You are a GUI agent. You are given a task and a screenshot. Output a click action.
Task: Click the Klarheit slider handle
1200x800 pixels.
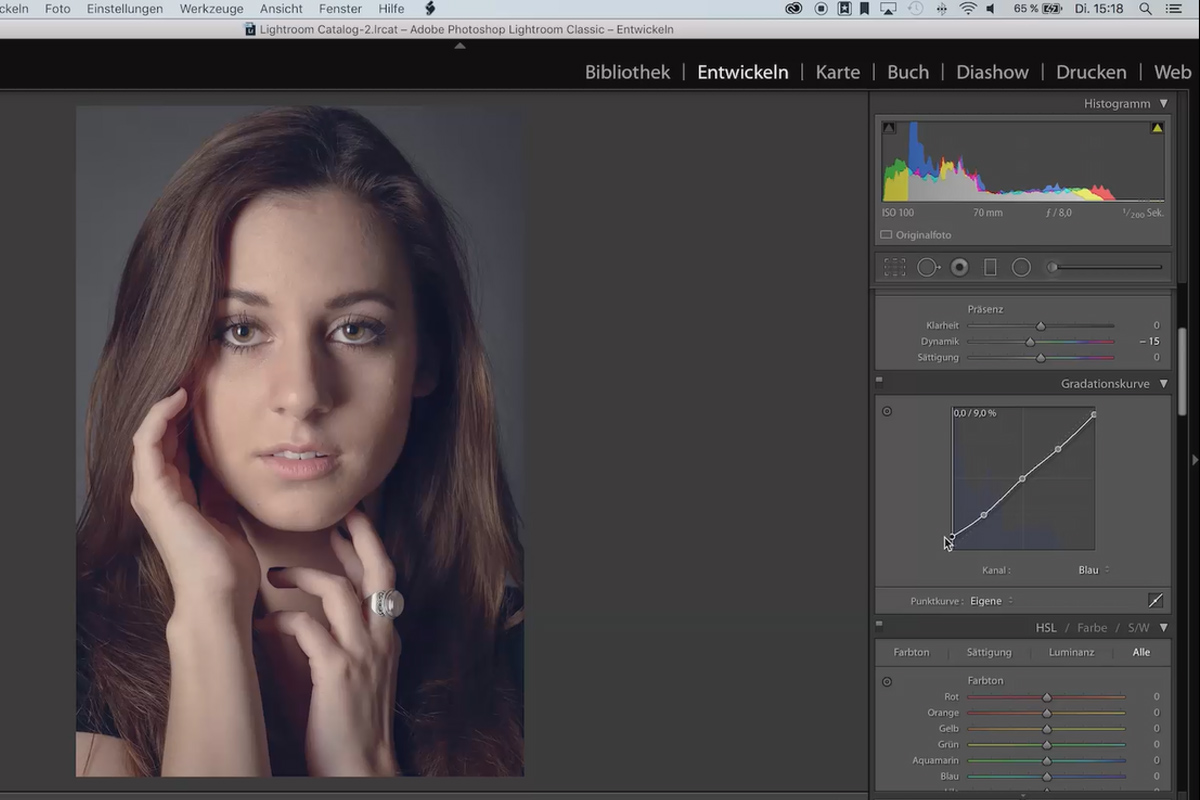coord(1041,326)
